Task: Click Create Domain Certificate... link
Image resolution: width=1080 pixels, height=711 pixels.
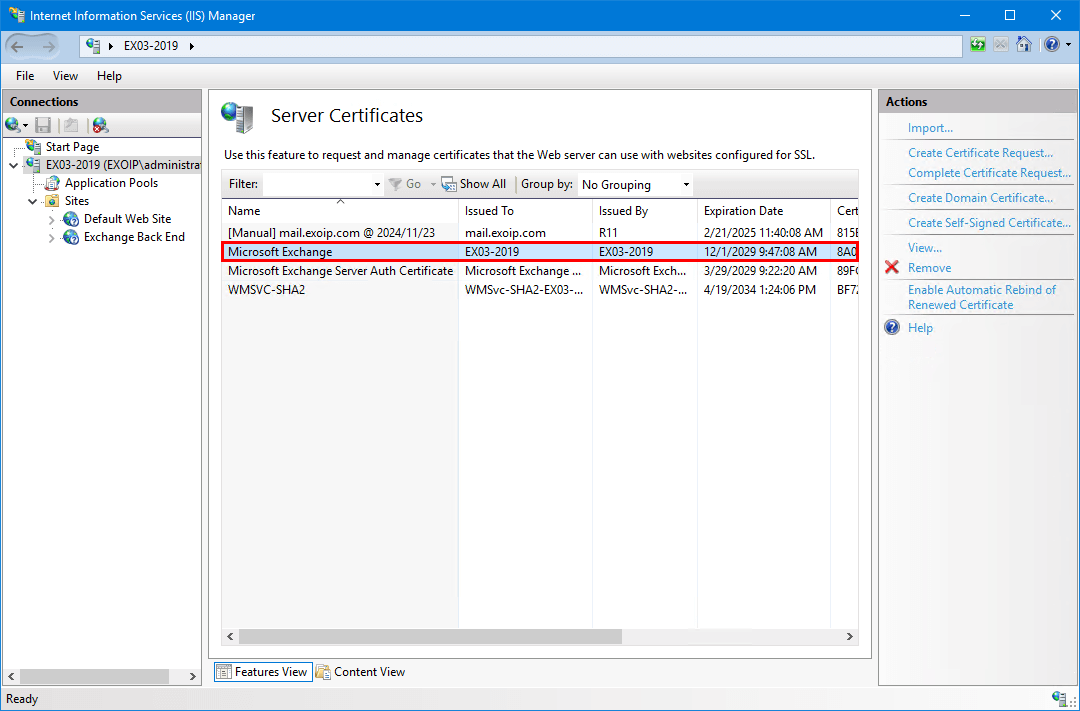Action: pyautogui.click(x=980, y=198)
